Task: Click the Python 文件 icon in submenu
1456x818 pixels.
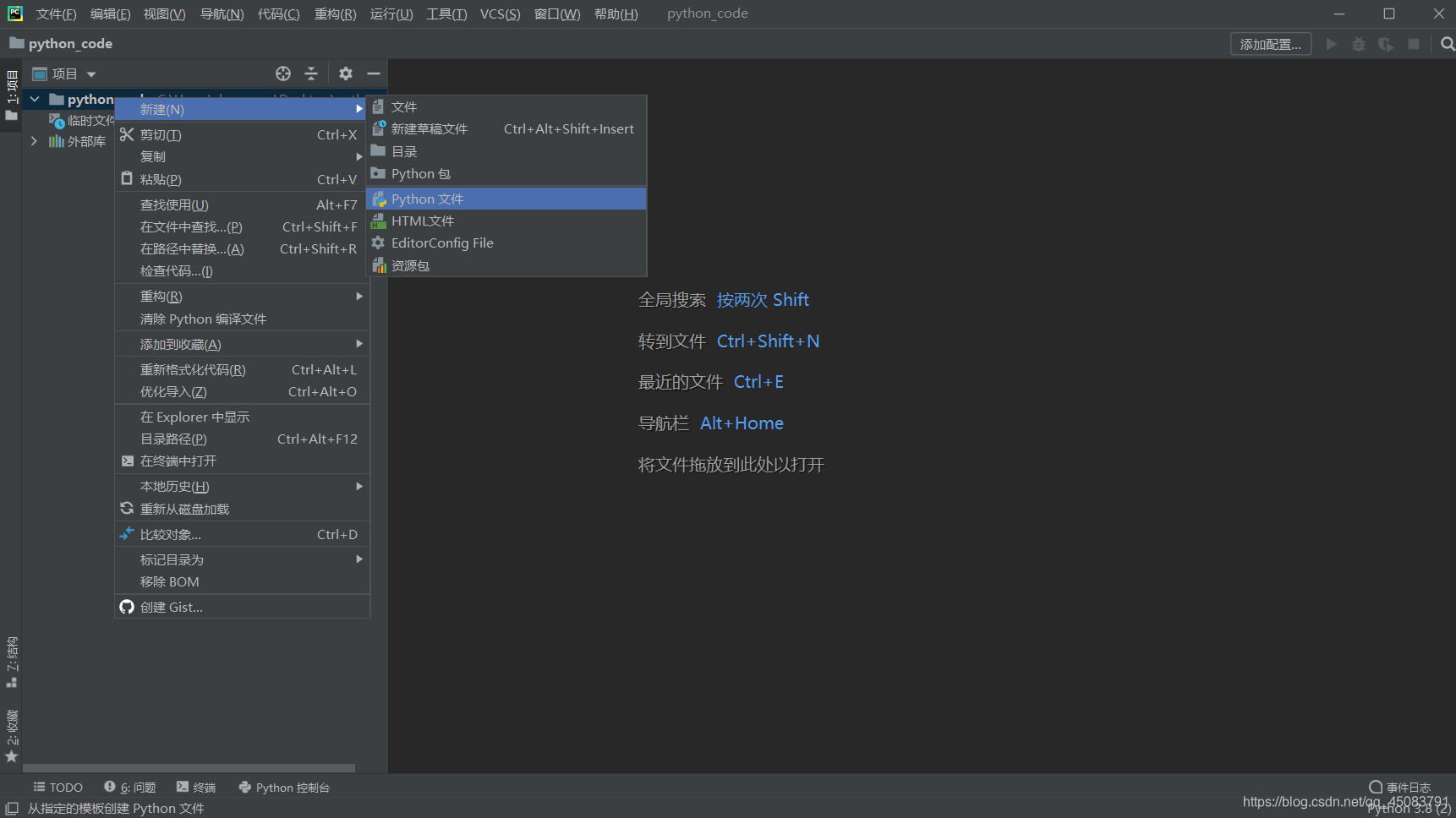Action: (x=379, y=199)
